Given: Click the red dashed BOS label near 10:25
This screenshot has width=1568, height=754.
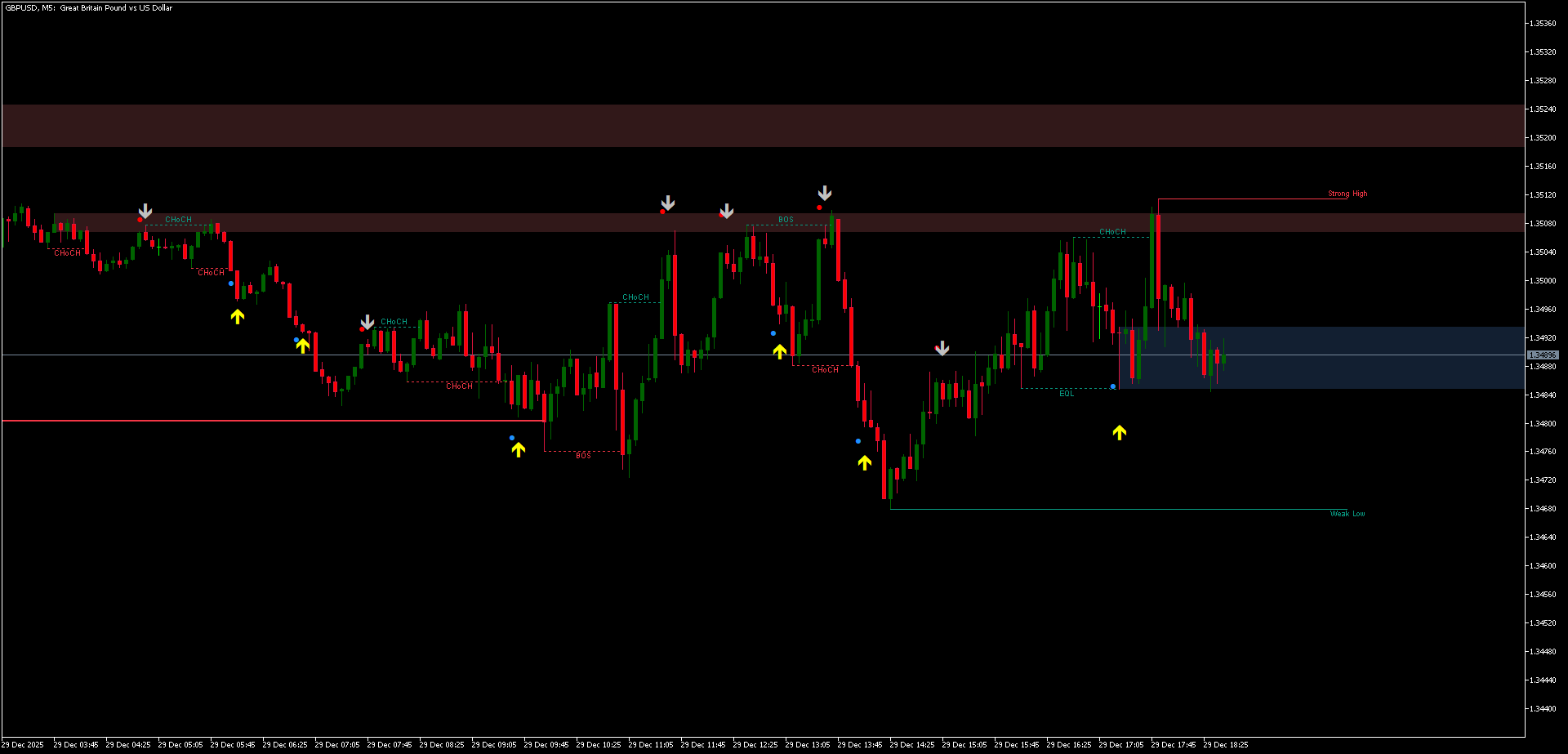Looking at the screenshot, I should coord(583,455).
